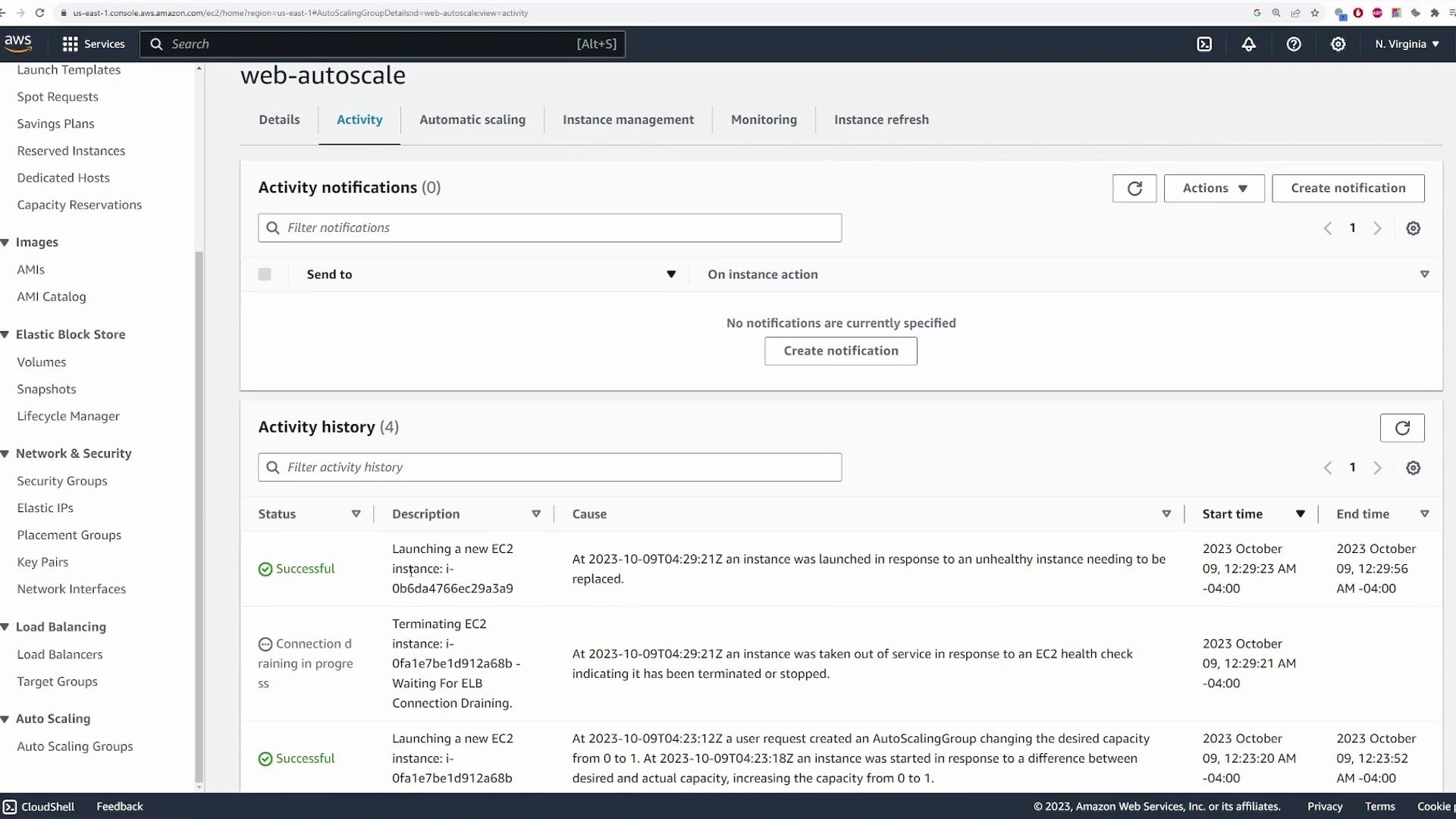Click the top Create notification button
This screenshot has width=1456, height=819.
pos(1348,188)
